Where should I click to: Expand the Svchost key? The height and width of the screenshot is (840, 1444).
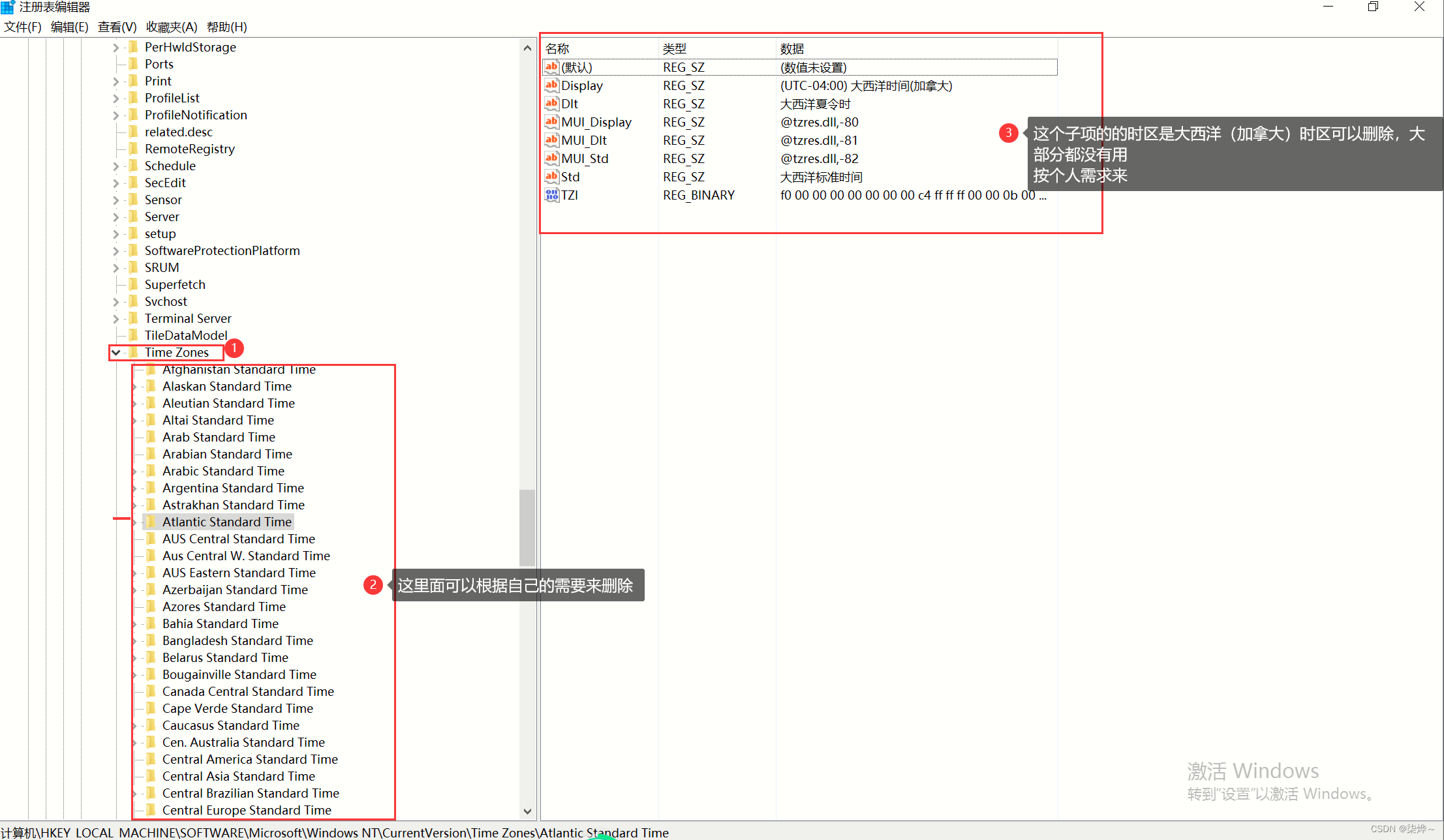click(115, 301)
